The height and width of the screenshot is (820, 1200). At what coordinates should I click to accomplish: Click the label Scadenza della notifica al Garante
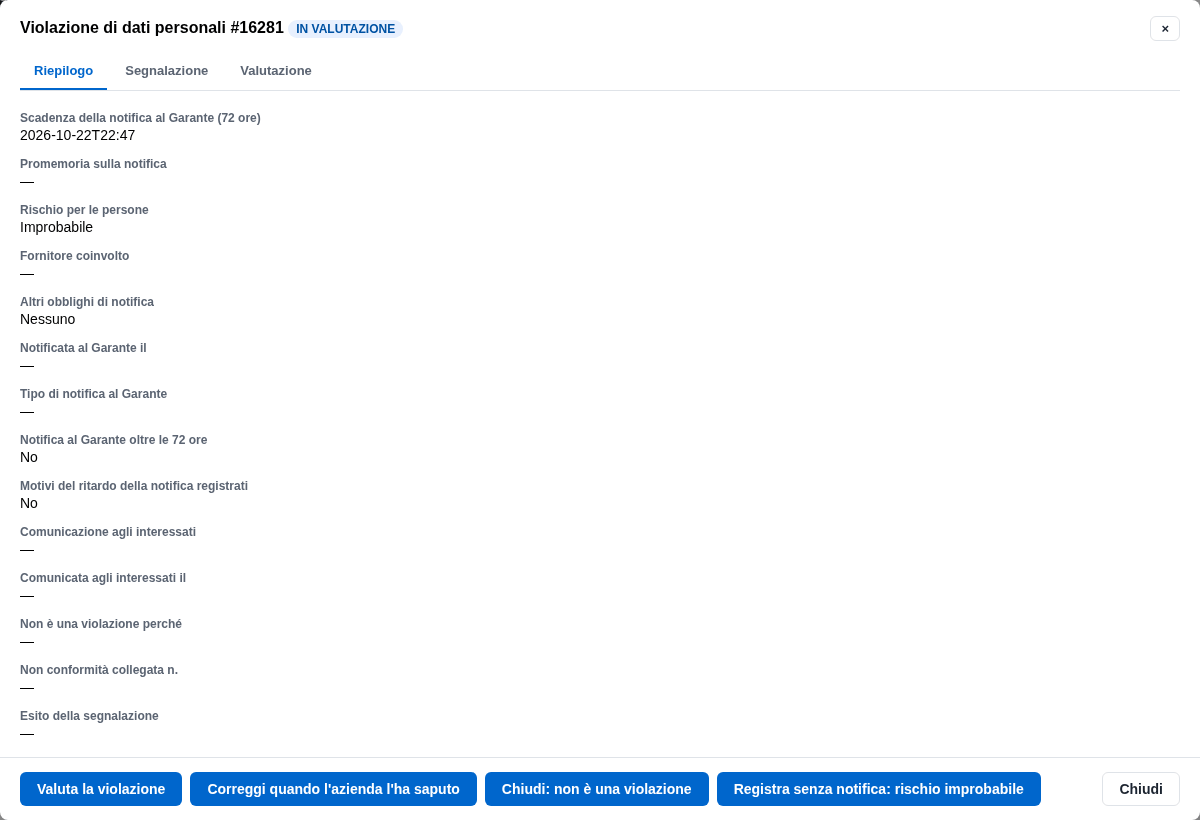[140, 118]
